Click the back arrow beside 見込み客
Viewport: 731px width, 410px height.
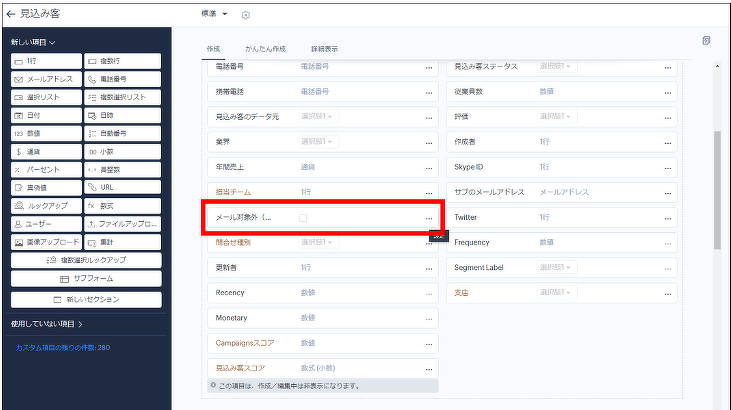coord(11,14)
